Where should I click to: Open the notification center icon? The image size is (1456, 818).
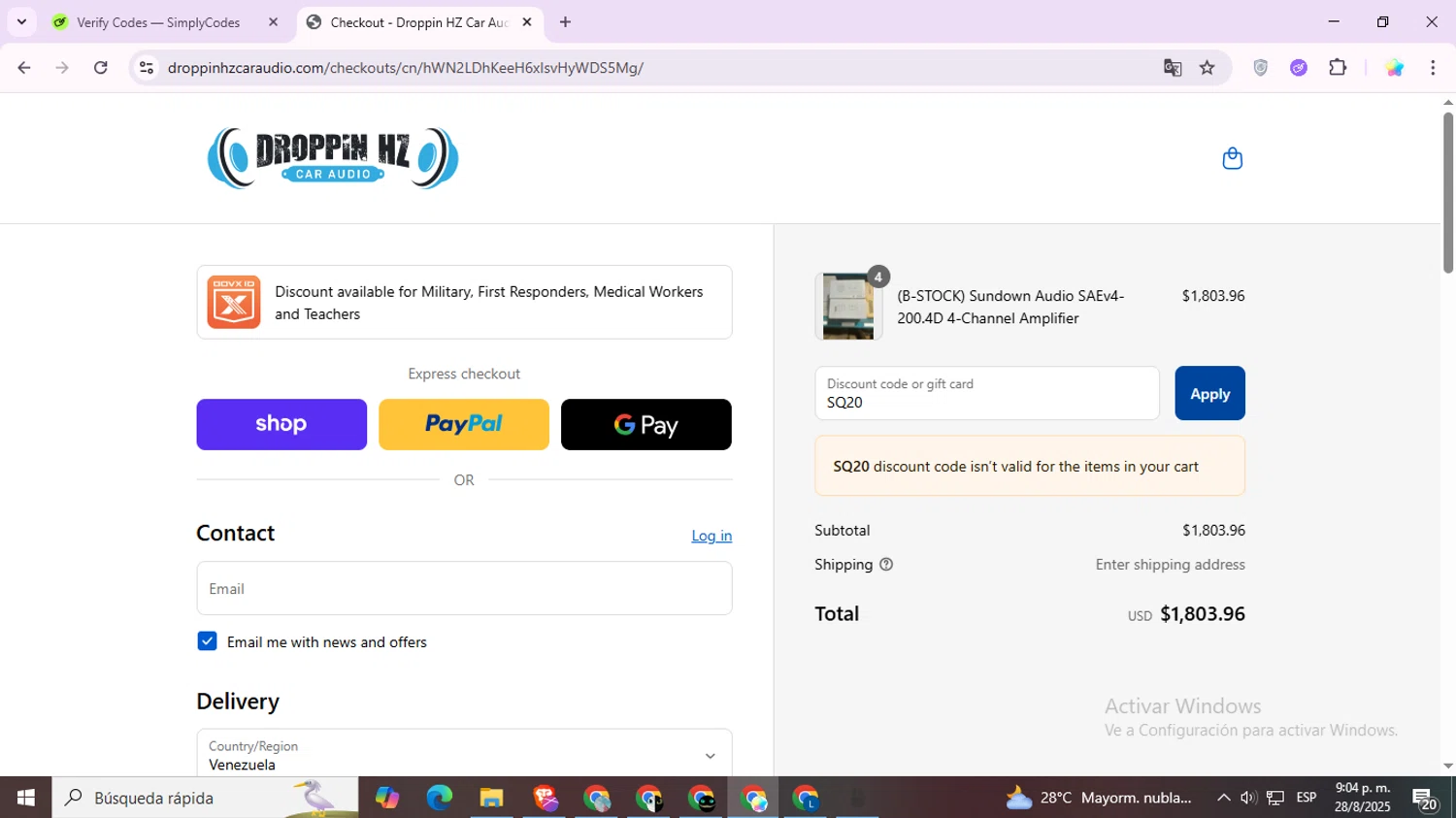(1425, 799)
